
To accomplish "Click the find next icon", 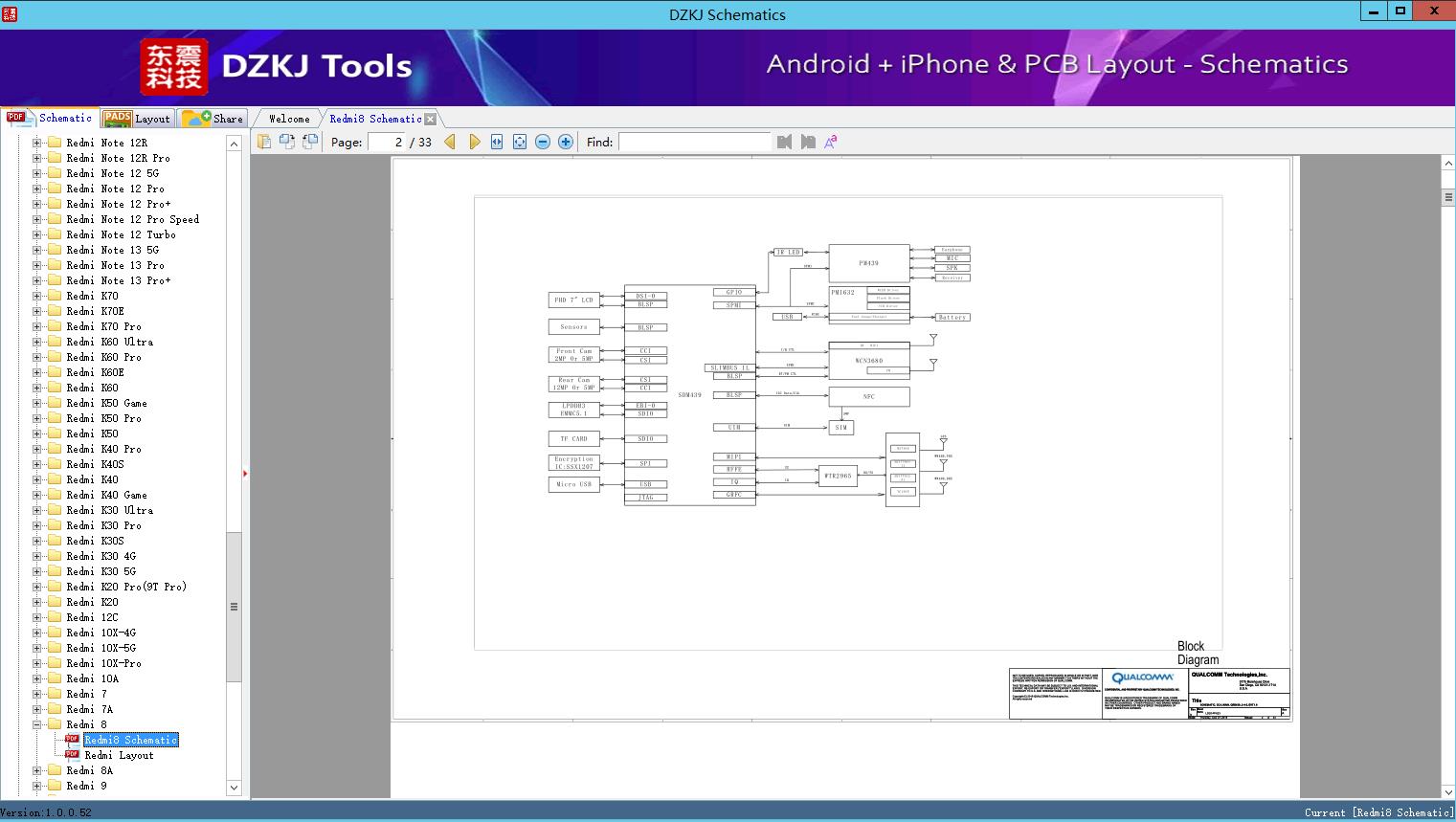I will tap(808, 142).
